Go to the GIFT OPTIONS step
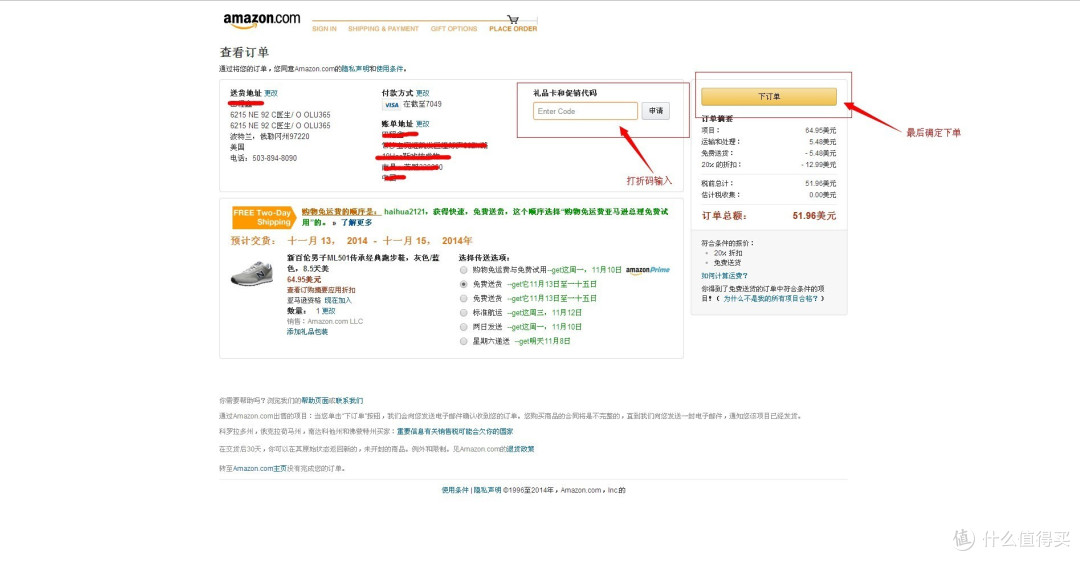Image resolution: width=1080 pixels, height=561 pixels. (x=454, y=29)
